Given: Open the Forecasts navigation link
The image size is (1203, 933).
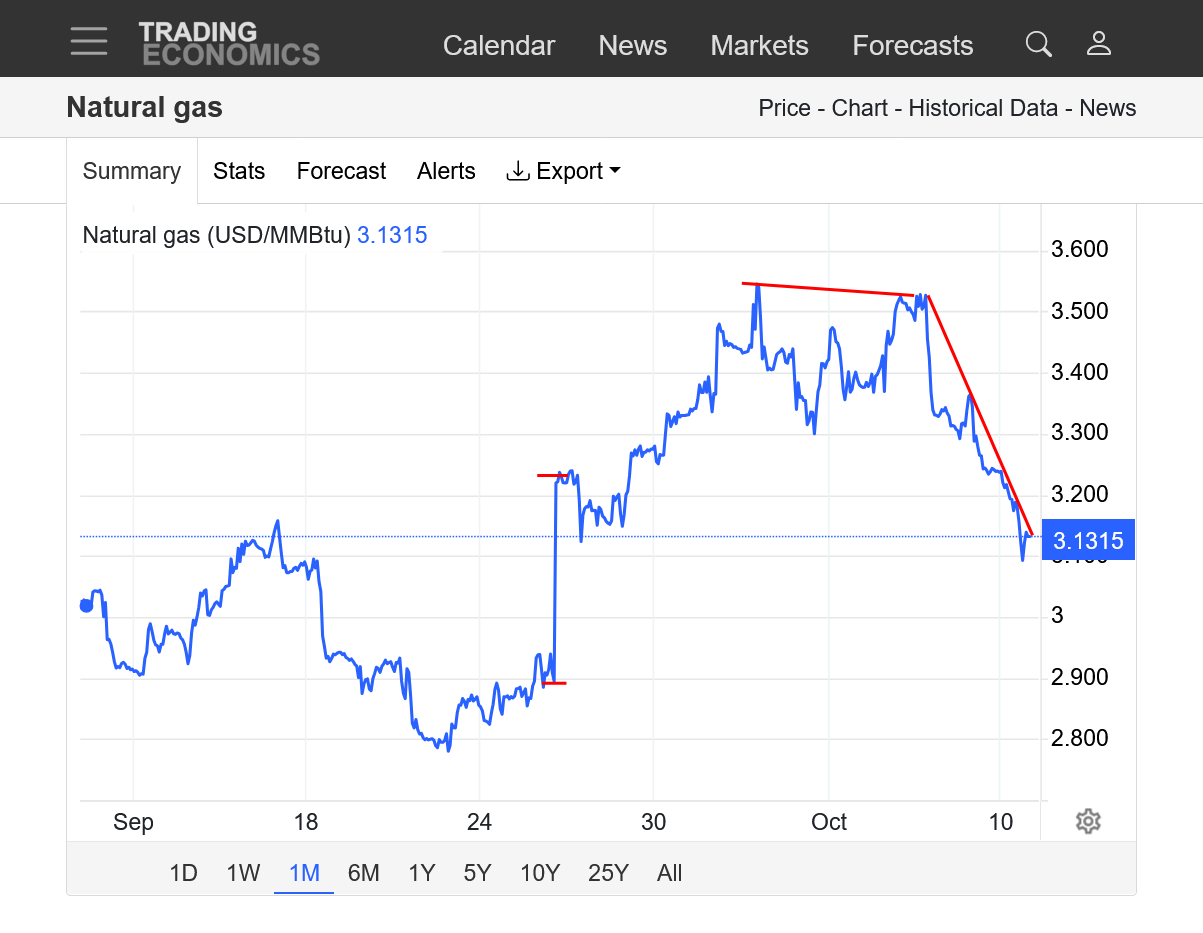Looking at the screenshot, I should click(912, 45).
